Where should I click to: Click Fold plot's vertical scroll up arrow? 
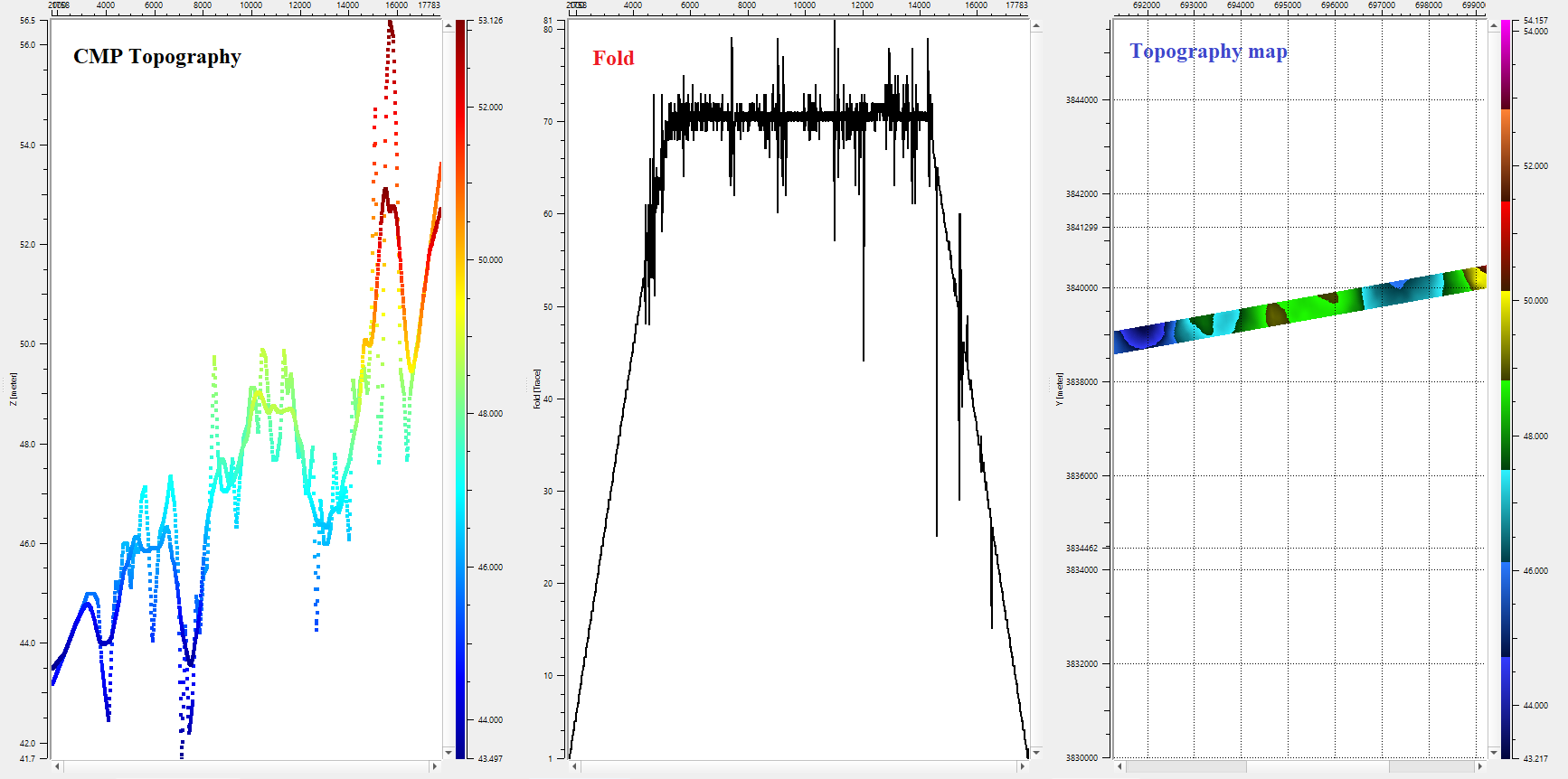(1035, 25)
